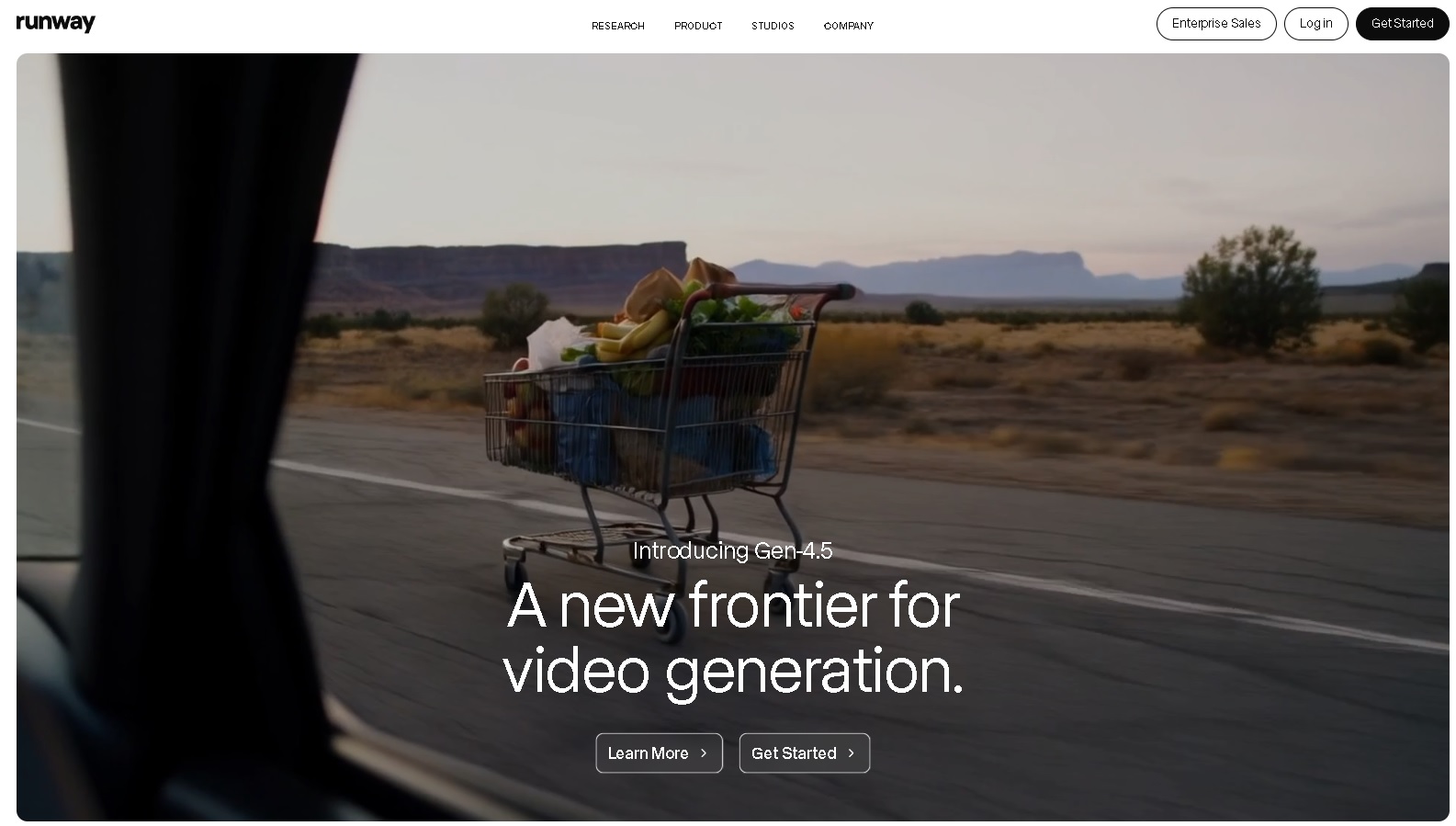
Task: Open the Research menu
Action: [x=618, y=26]
